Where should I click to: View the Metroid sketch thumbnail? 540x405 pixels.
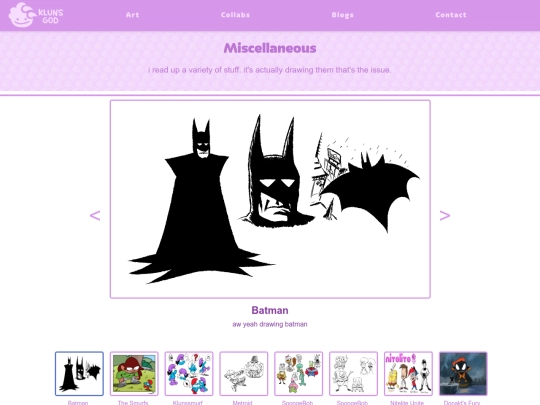click(x=243, y=374)
